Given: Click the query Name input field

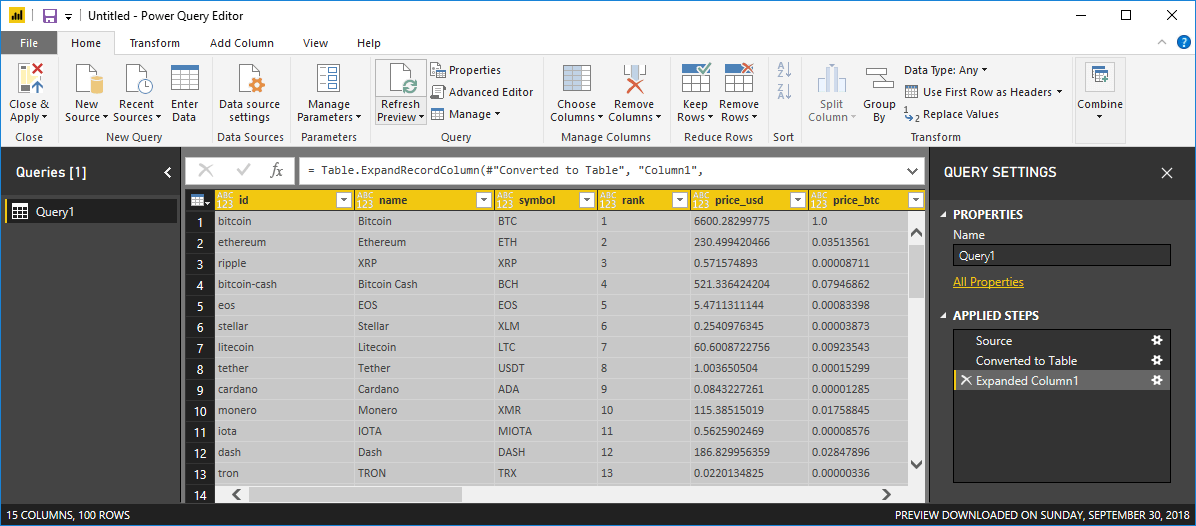Looking at the screenshot, I should point(1062,255).
